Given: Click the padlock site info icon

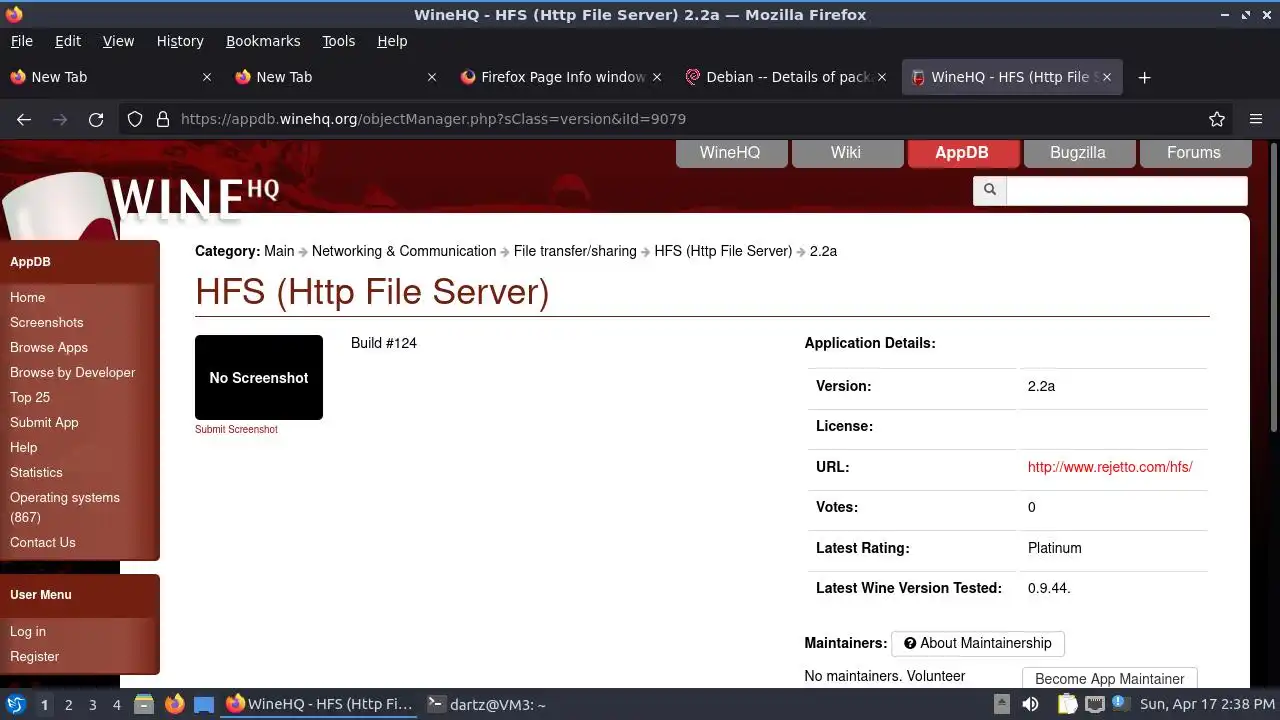Looking at the screenshot, I should (162, 119).
